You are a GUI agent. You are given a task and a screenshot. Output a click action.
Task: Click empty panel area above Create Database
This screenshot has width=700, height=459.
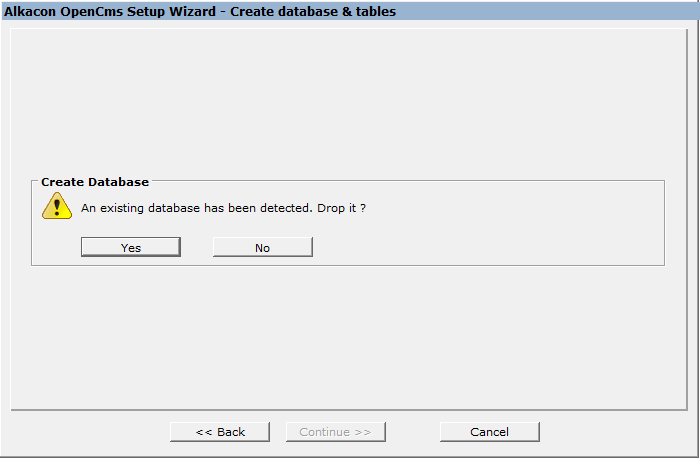coord(350,100)
